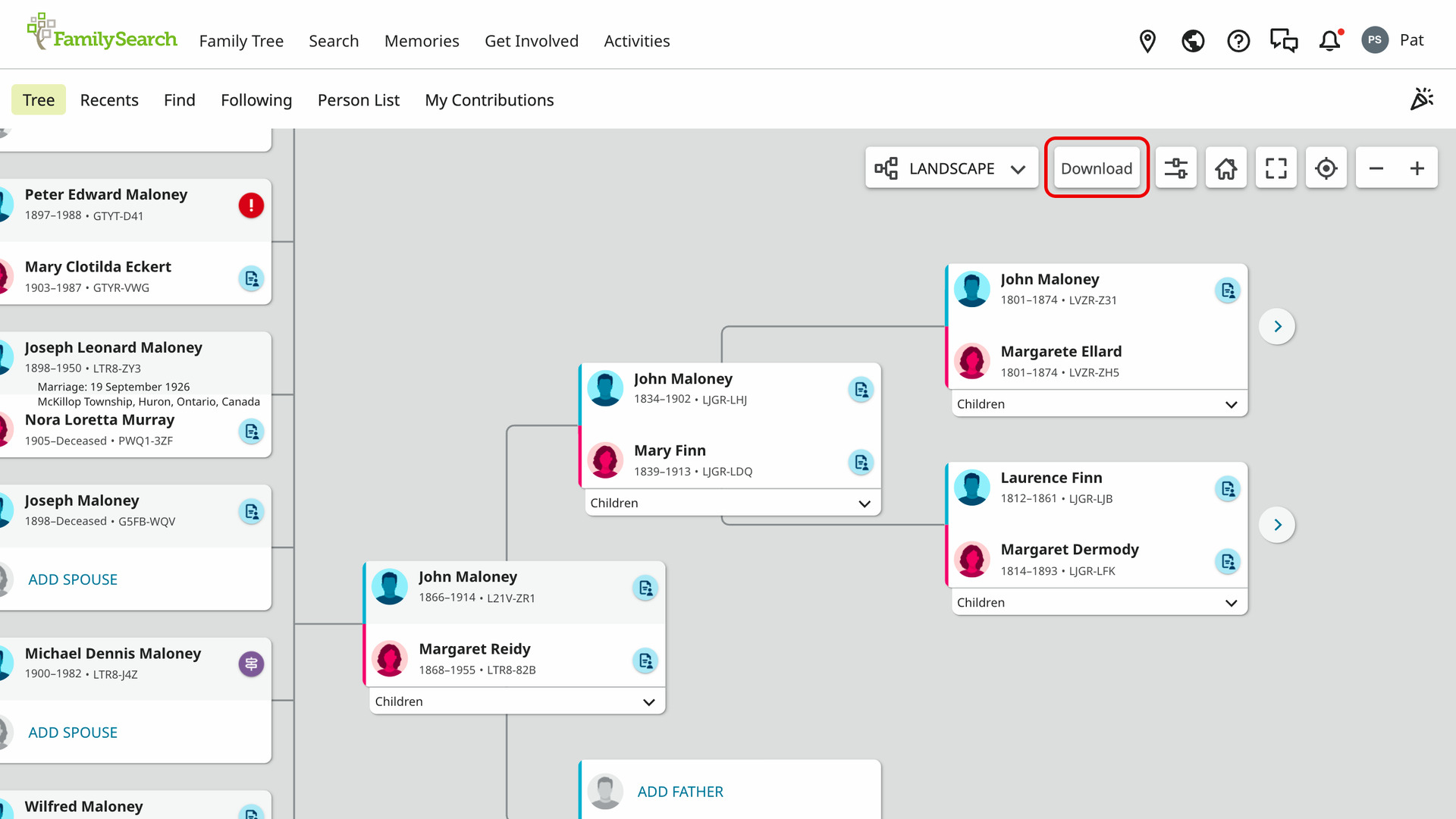Click ADD SPOUSE under Joseph Maloney
1456x819 pixels.
(73, 579)
